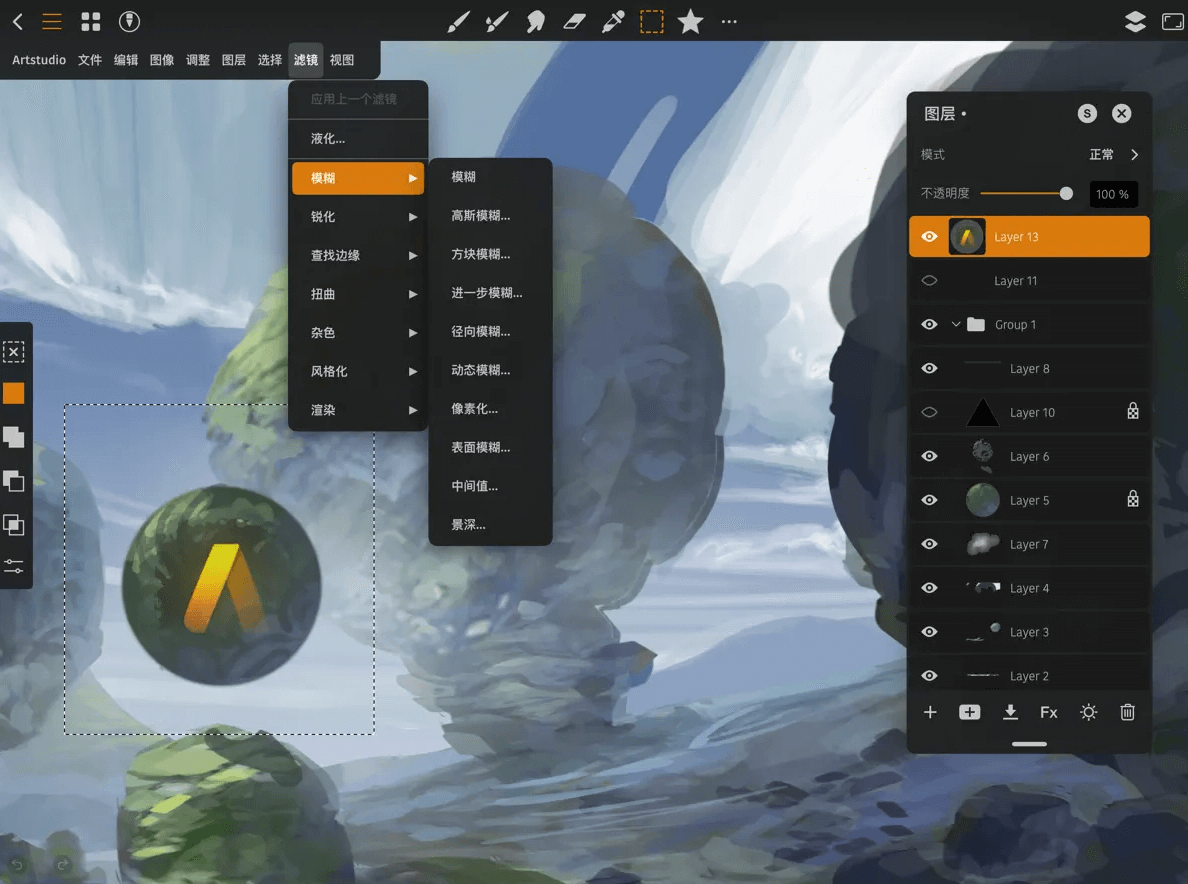1188x884 pixels.
Task: Edit the 100 % opacity value field
Action: click(x=1112, y=194)
